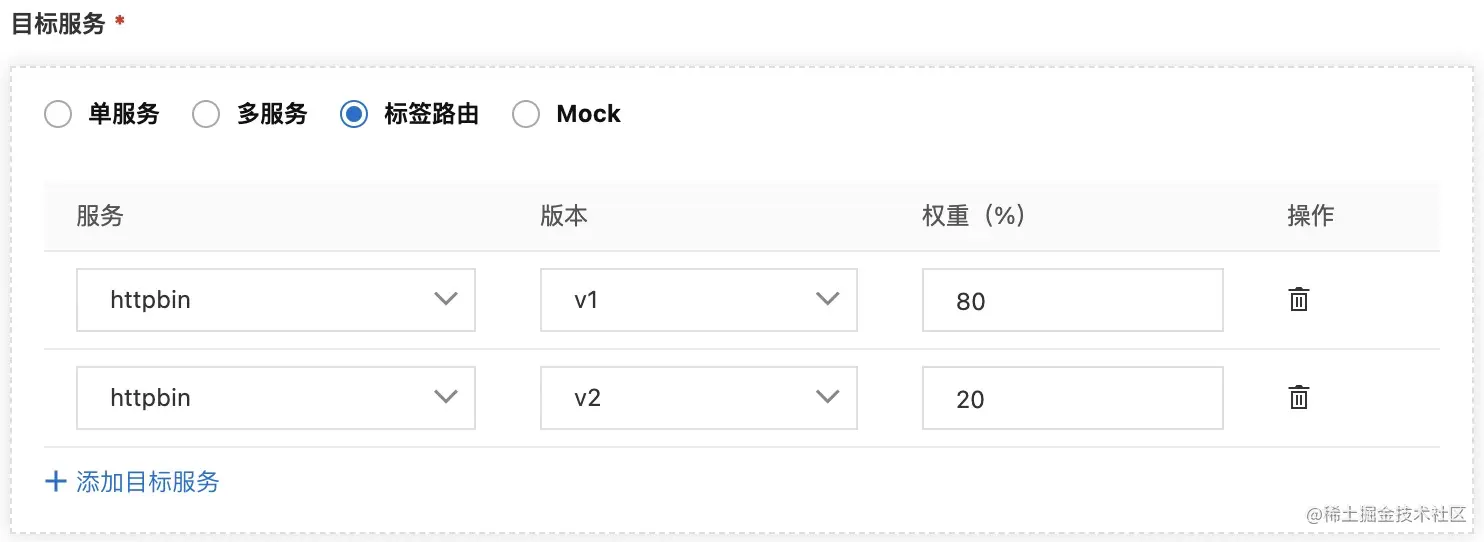Choose the Mock radio option
The image size is (1484, 542).
click(x=526, y=114)
